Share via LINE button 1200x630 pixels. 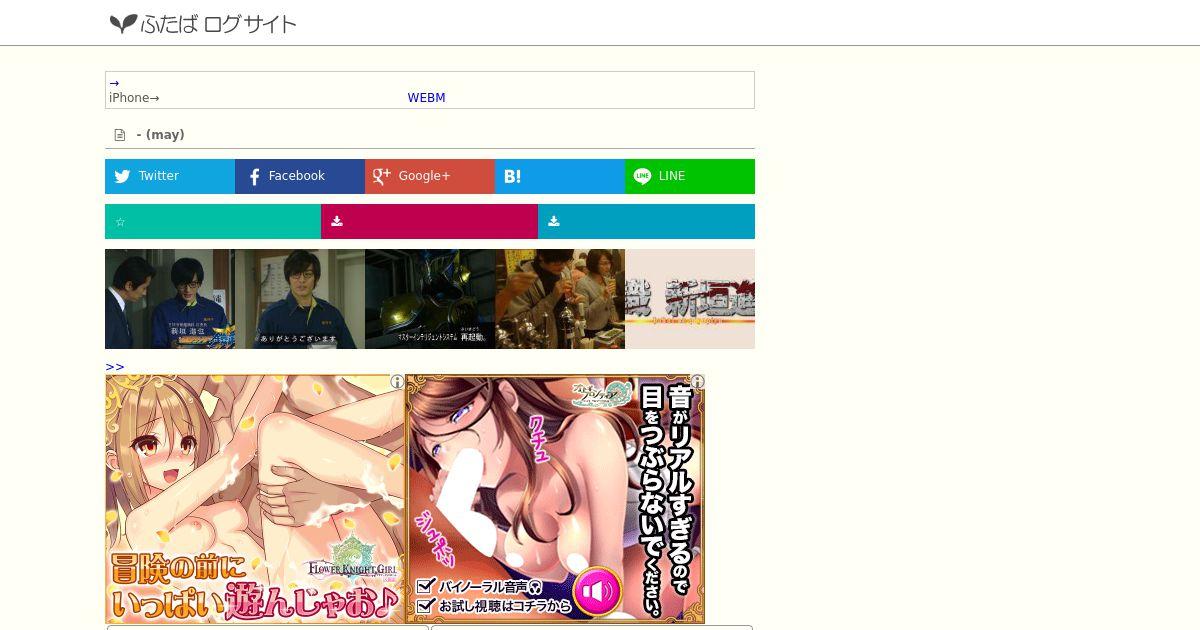(690, 176)
